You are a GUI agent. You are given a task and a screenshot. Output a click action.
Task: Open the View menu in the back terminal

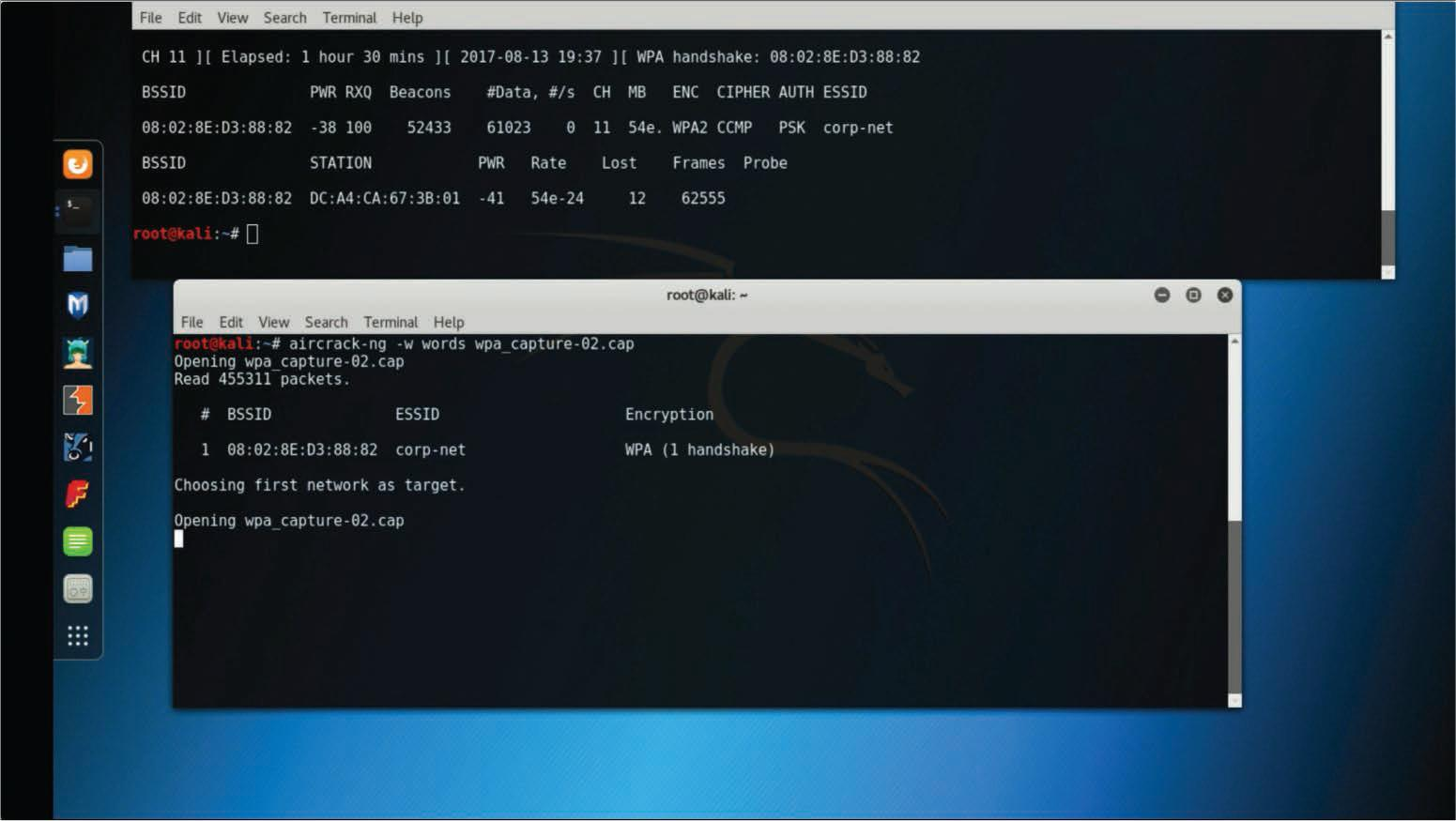[232, 17]
